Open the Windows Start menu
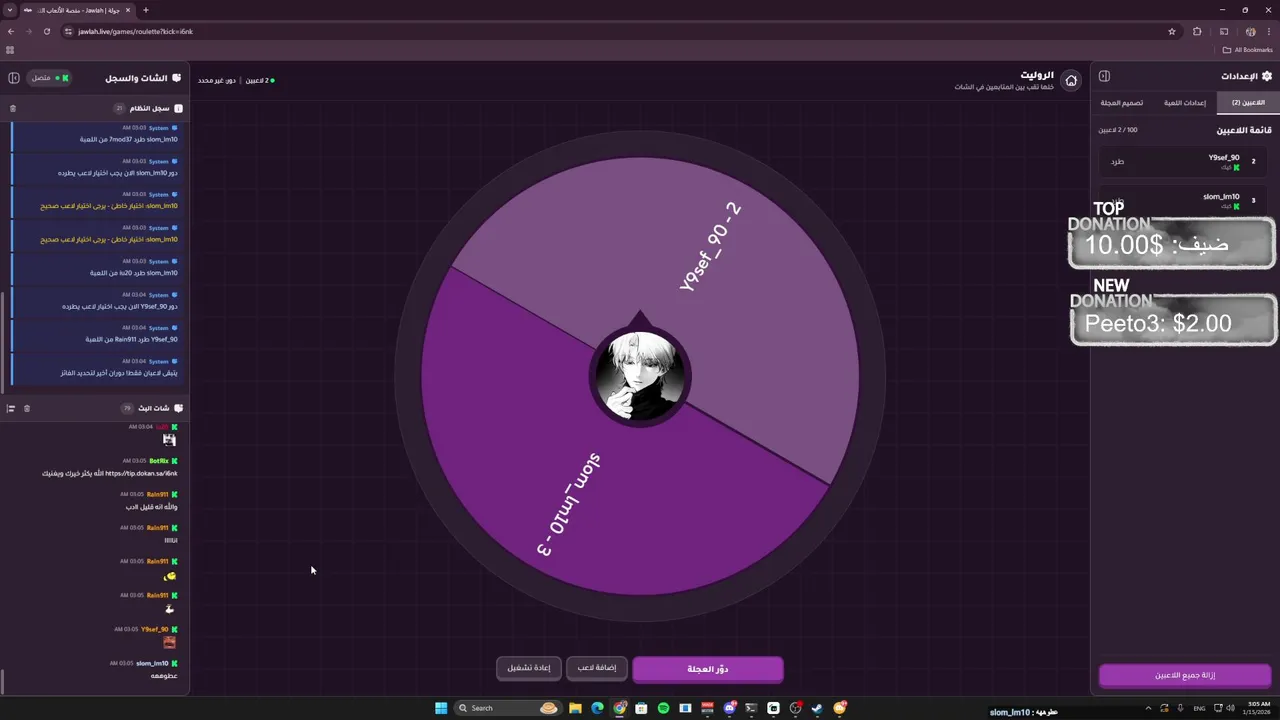Screen dimensions: 1280x720 (x=441, y=708)
